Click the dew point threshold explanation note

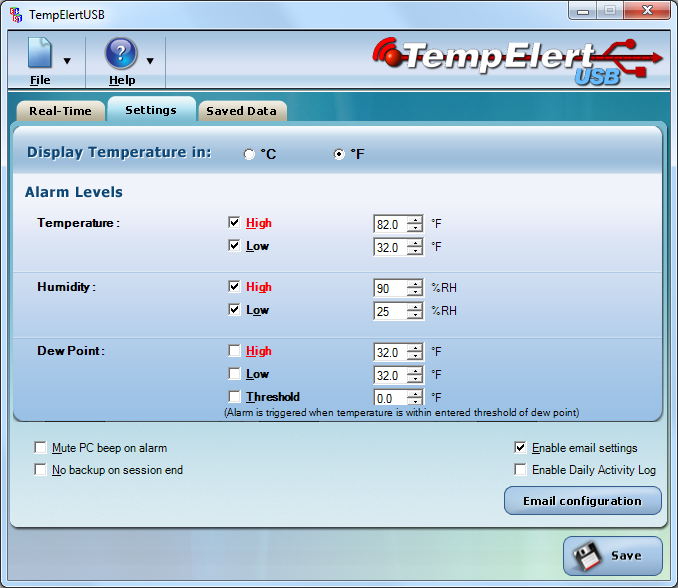tap(401, 412)
